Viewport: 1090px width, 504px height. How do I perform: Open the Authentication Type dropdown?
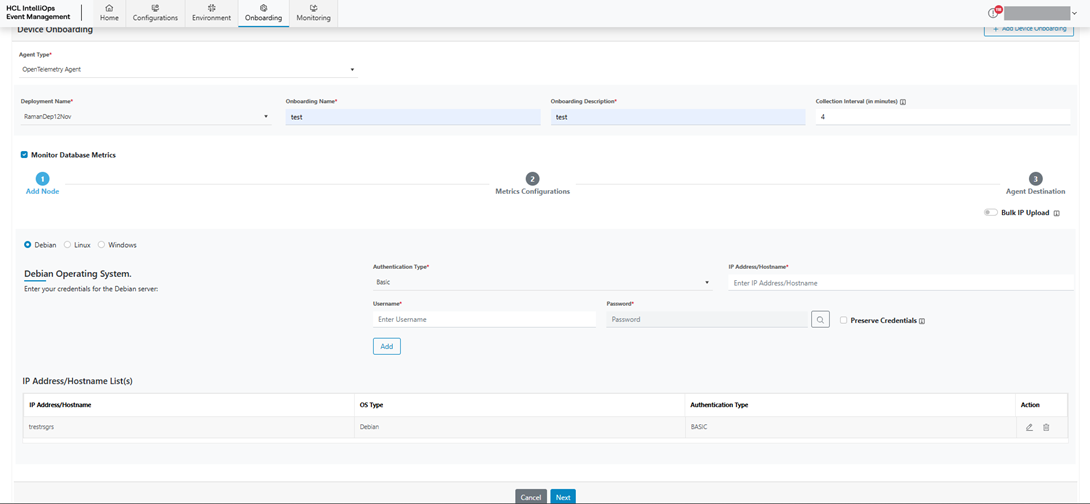pos(542,282)
